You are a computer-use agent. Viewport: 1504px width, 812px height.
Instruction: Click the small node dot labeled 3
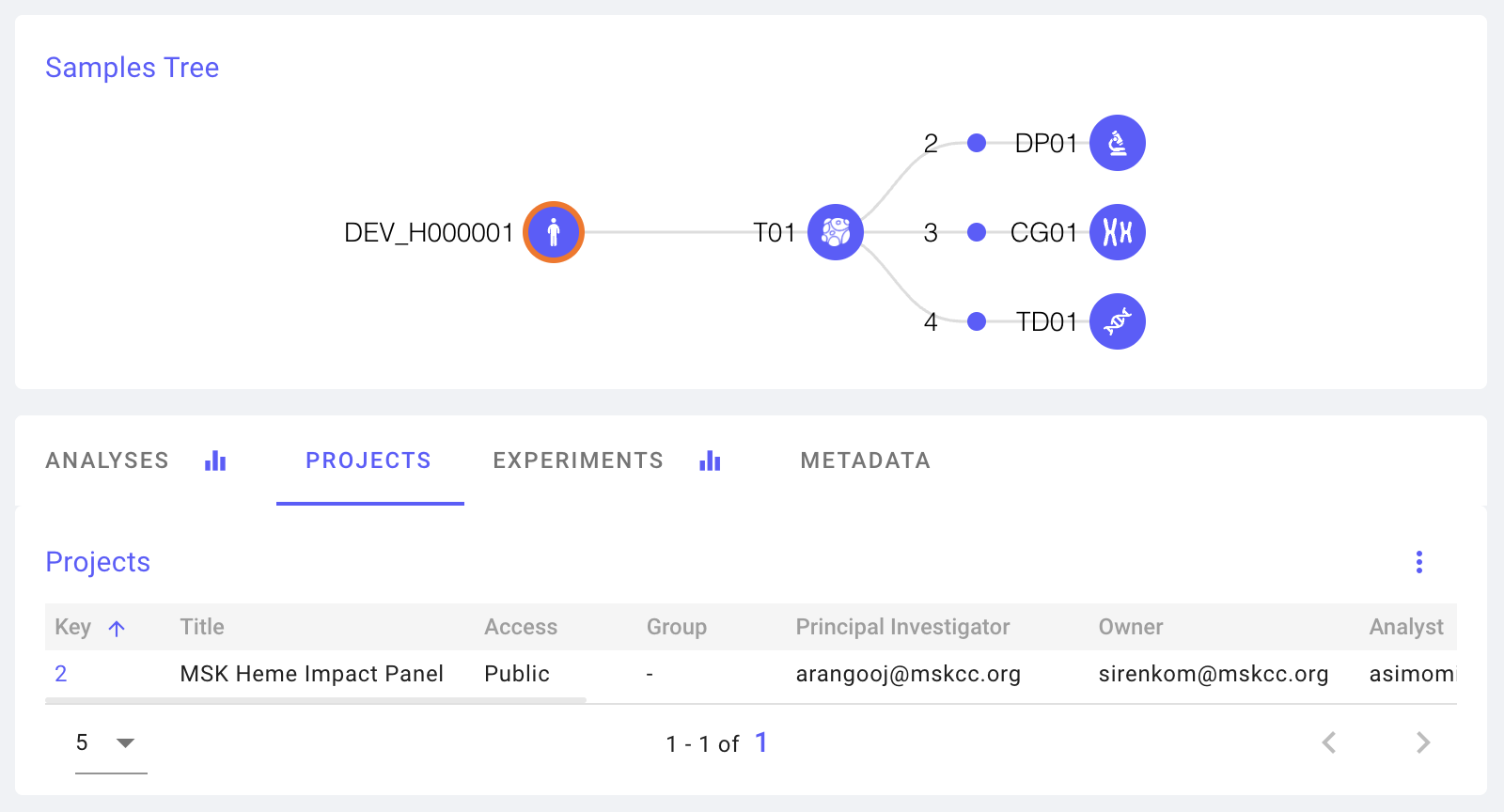tap(977, 232)
